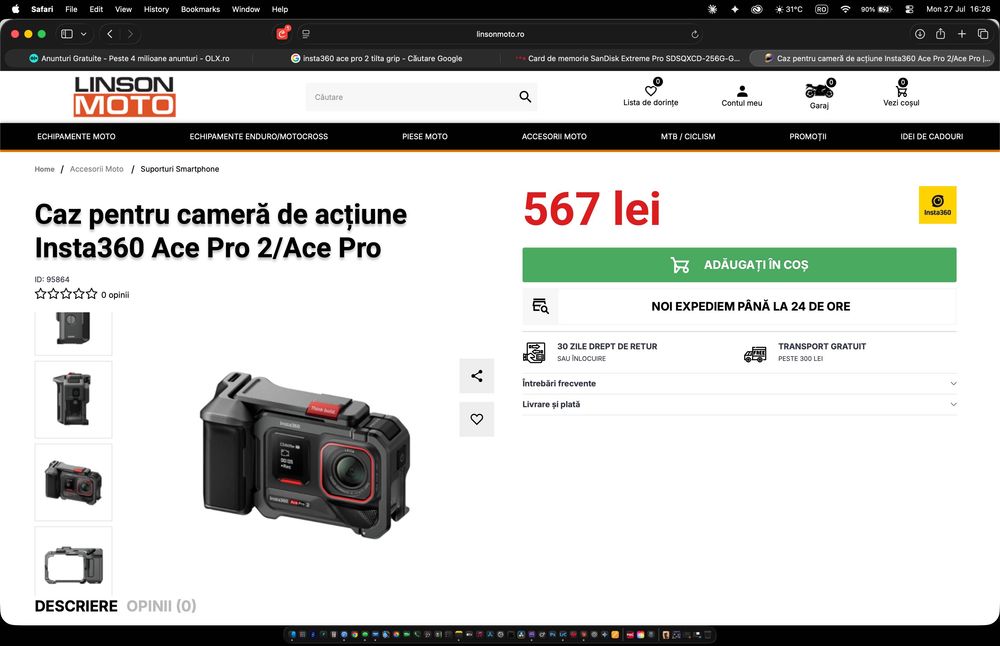Click the 567 lei price
The image size is (1000, 646).
(591, 209)
